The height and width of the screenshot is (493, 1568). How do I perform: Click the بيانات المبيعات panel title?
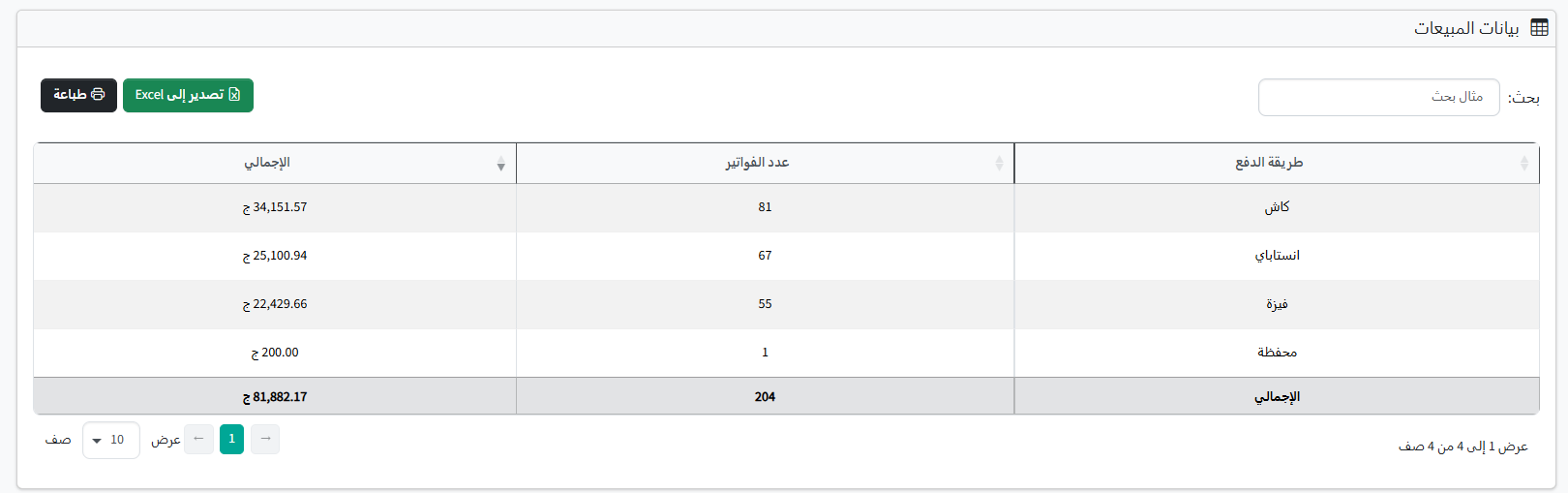[1466, 28]
